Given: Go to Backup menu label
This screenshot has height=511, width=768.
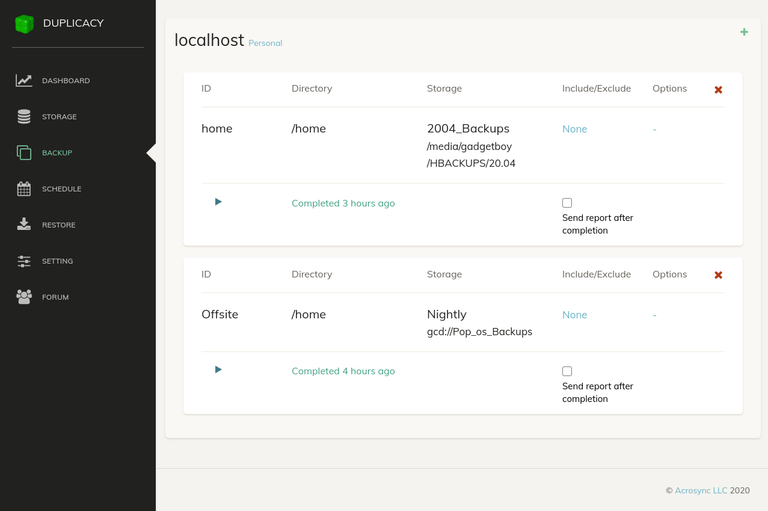Looking at the screenshot, I should pos(57,153).
